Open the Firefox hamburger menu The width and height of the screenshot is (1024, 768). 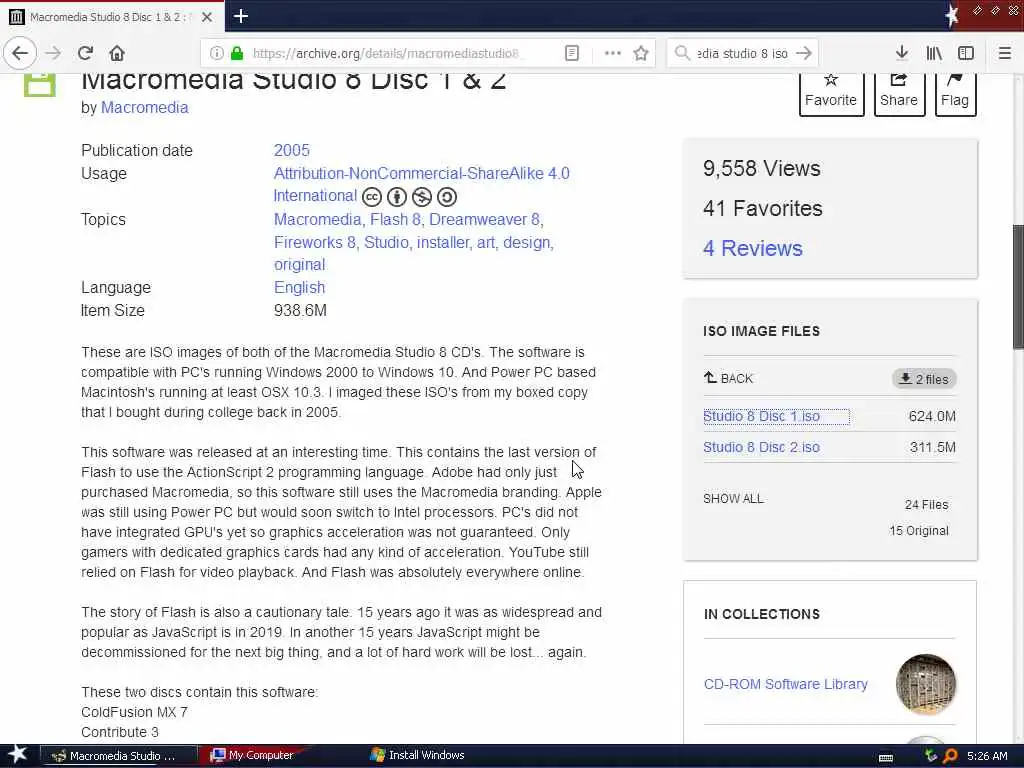(1004, 53)
